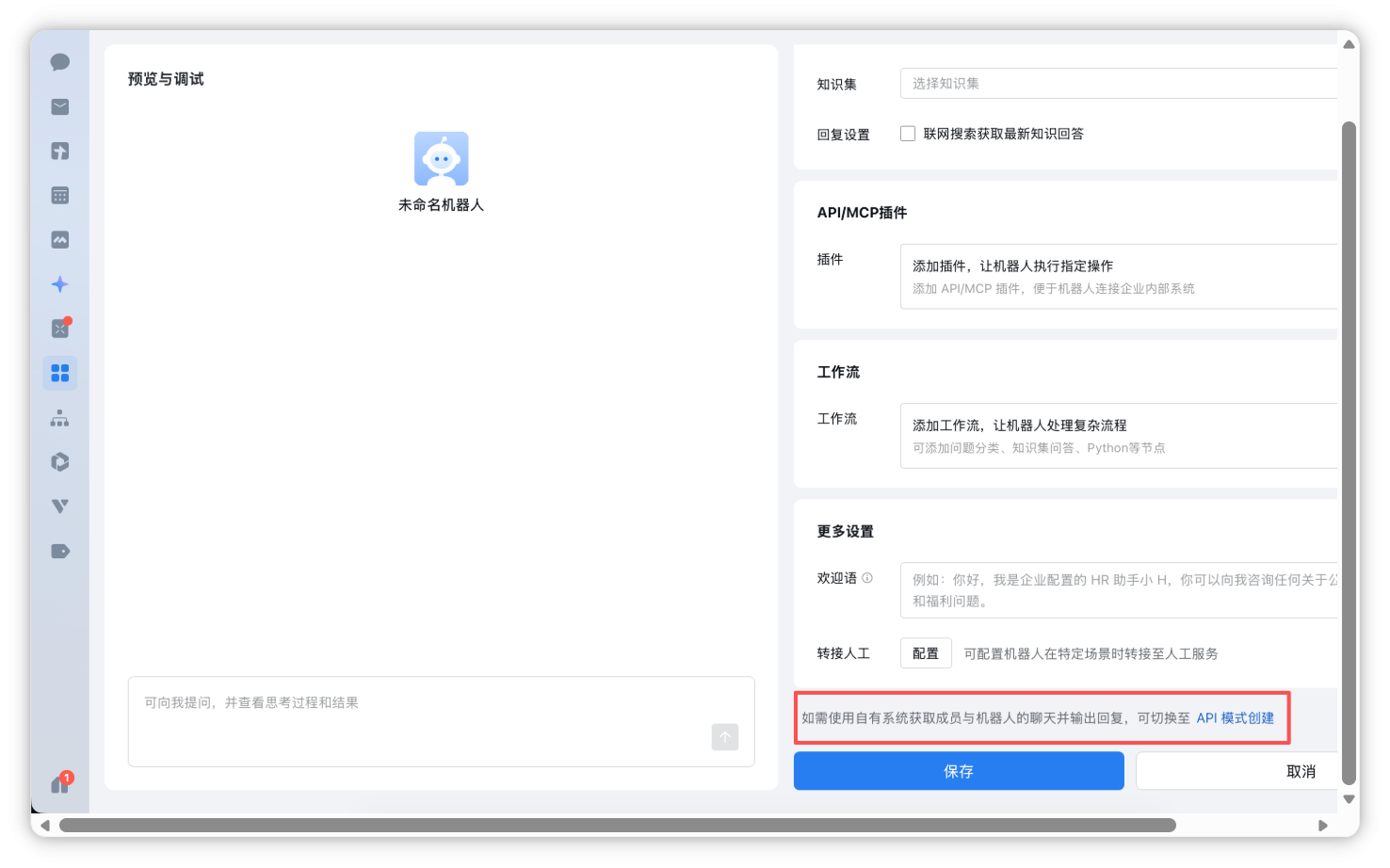Open the document with arrow sidebar icon
This screenshot has width=1390, height=868.
click(x=60, y=151)
